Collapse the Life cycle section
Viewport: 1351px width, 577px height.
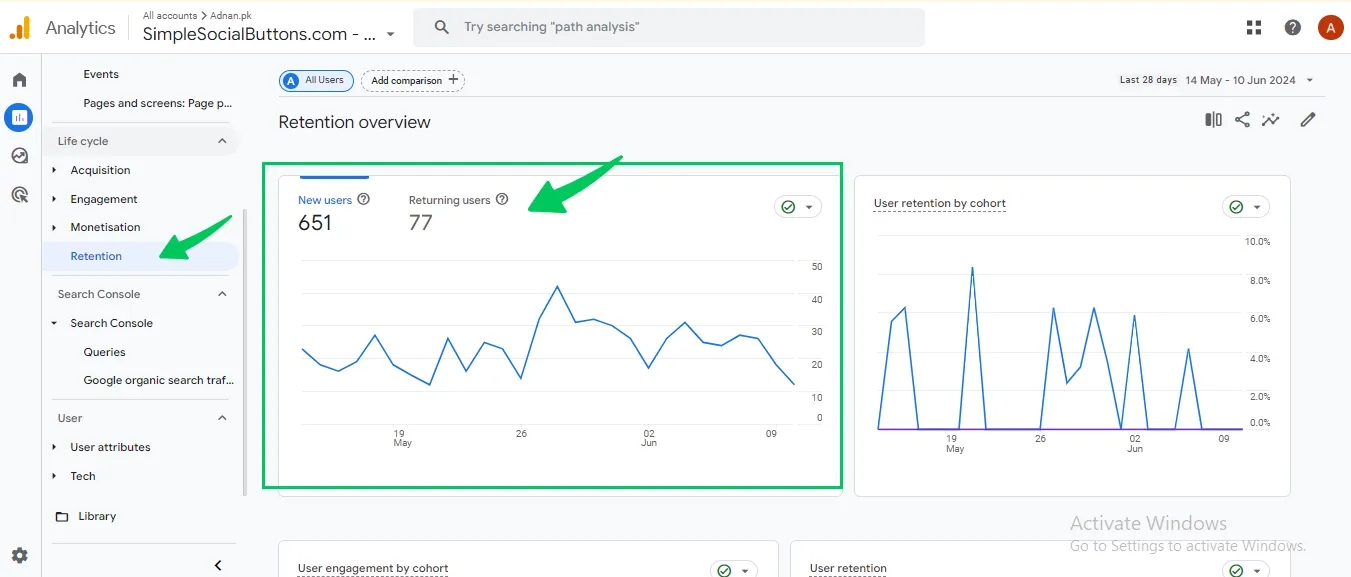222,141
